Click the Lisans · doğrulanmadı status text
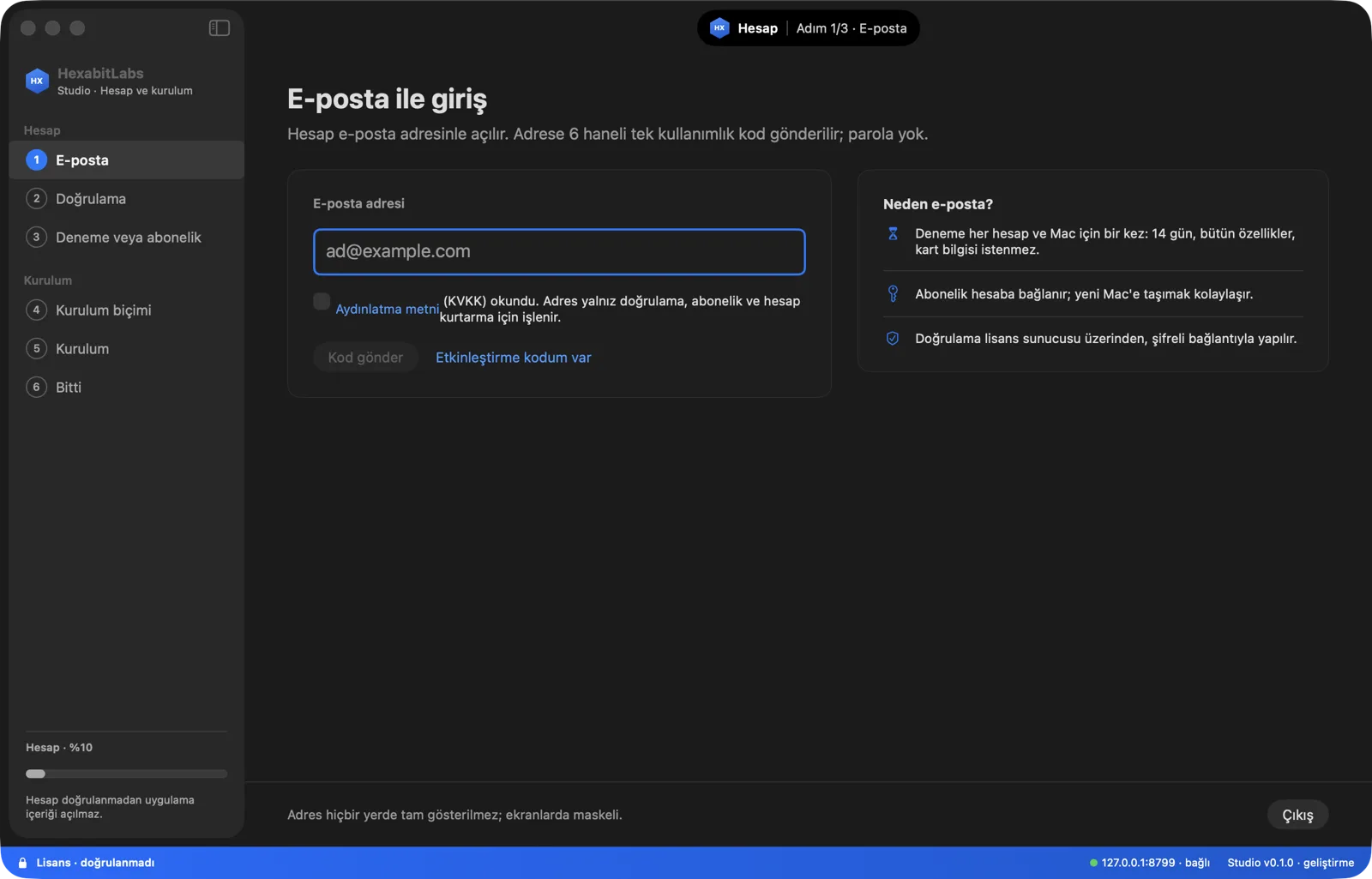Screen dimensions: 1372x879 95,863
